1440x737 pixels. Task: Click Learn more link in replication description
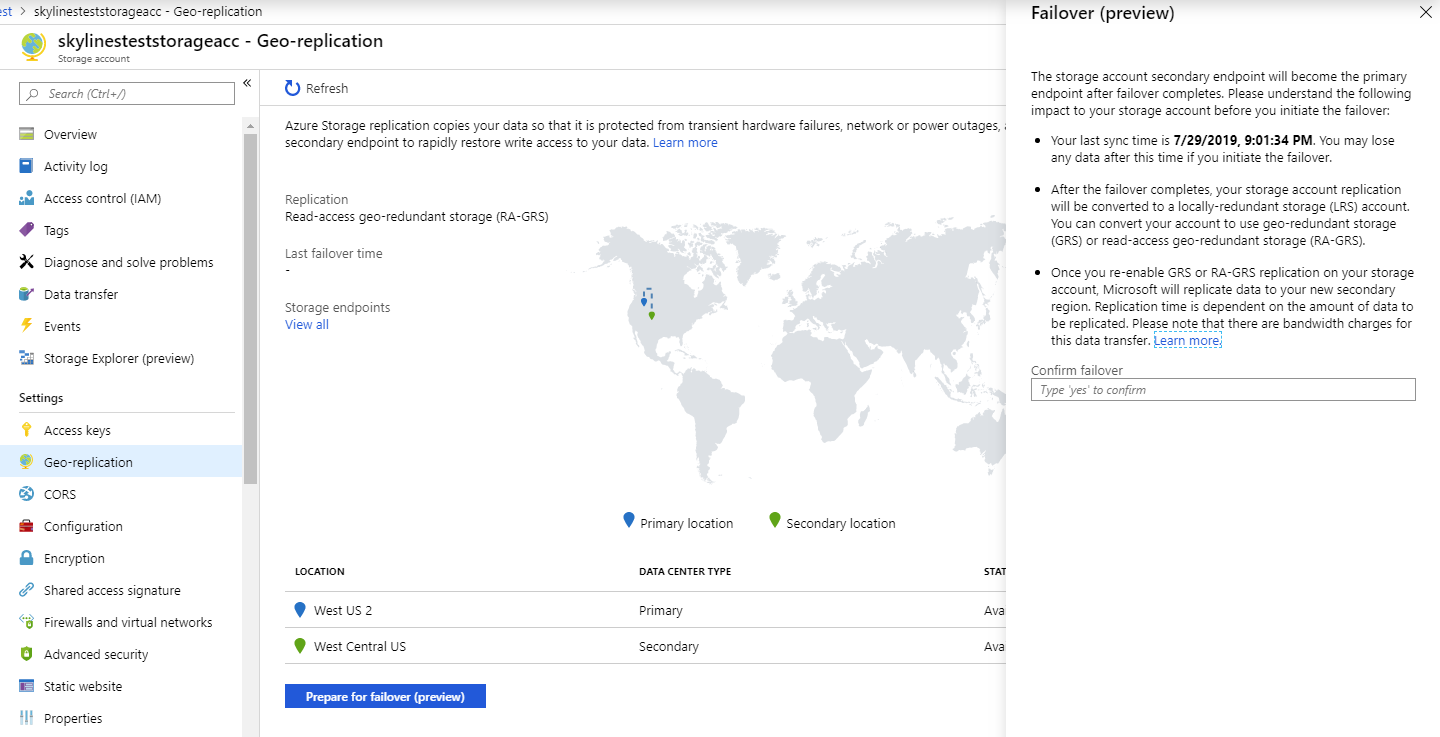pyautogui.click(x=685, y=142)
